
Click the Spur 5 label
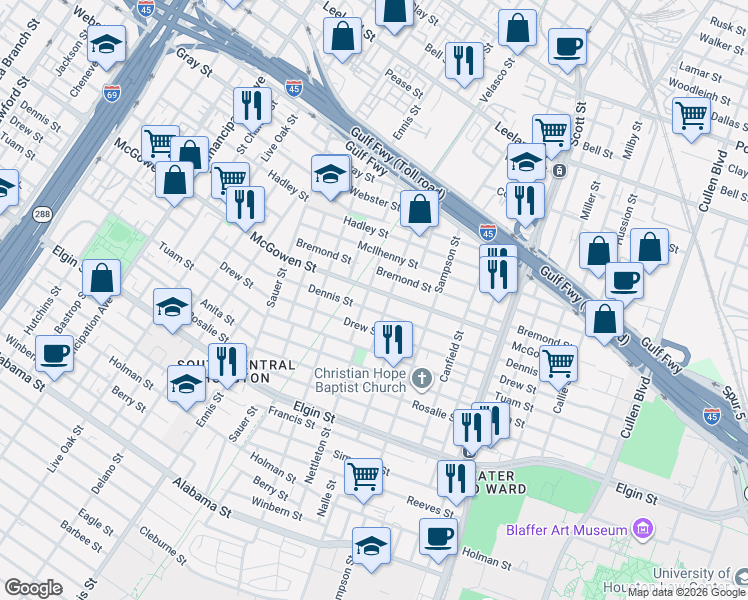[735, 402]
